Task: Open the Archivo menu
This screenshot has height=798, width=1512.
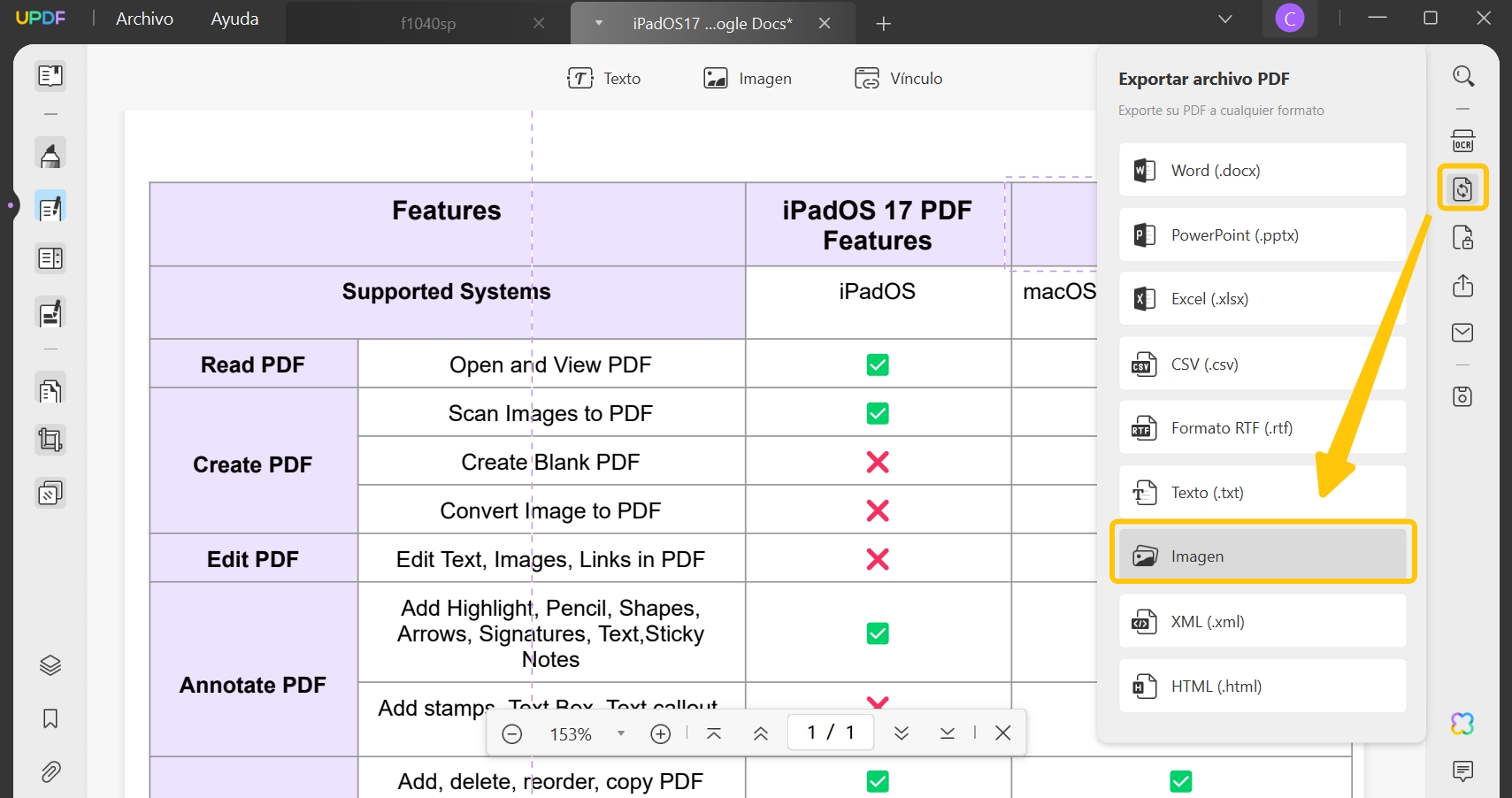Action: (x=144, y=19)
